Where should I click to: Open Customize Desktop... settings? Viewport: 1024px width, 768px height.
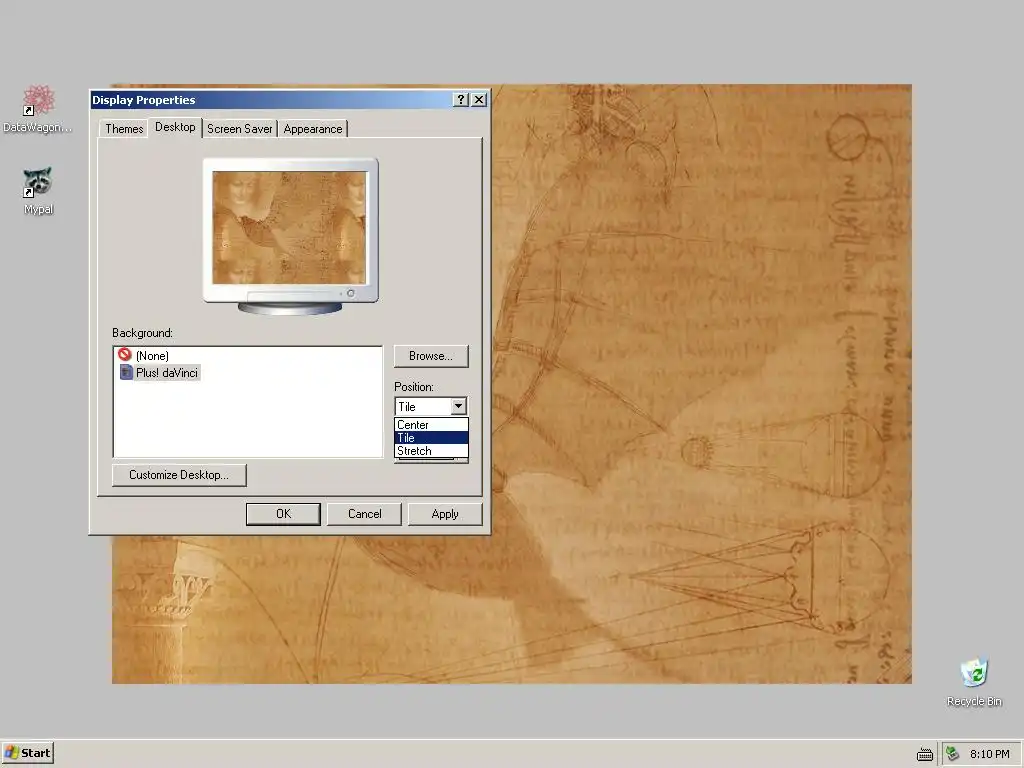(x=179, y=475)
